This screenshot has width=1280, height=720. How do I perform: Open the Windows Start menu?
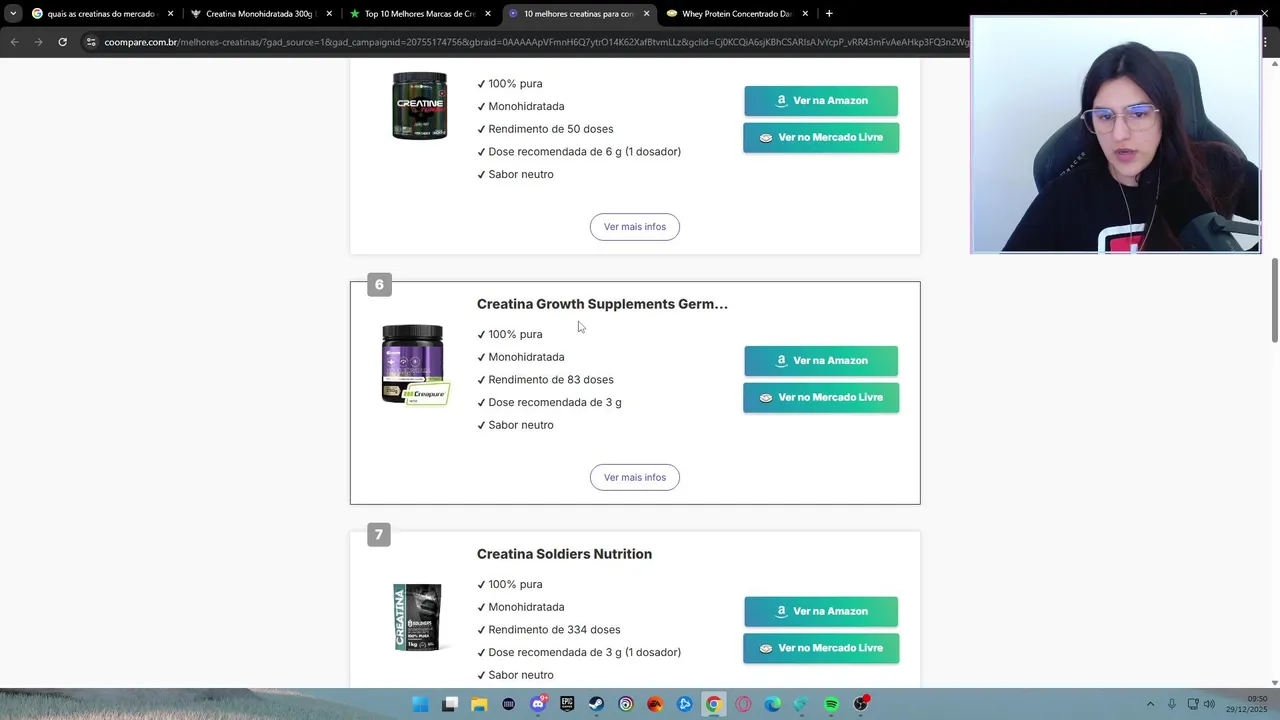pos(421,704)
